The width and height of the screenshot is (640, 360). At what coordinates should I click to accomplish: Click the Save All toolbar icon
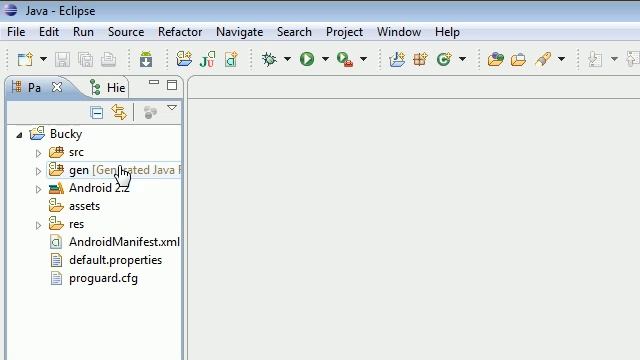(85, 60)
